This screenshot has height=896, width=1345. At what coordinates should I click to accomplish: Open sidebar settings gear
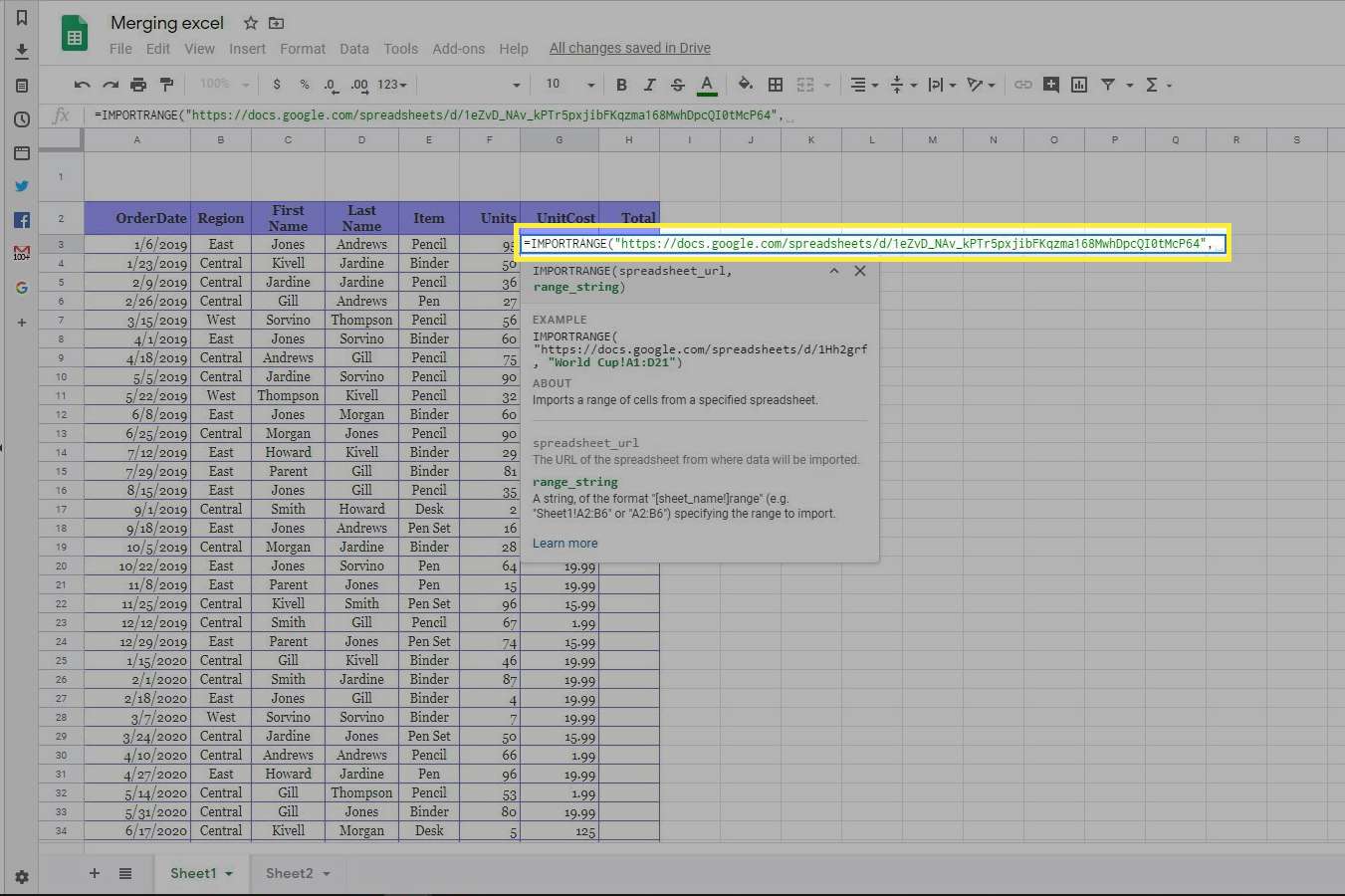22,877
